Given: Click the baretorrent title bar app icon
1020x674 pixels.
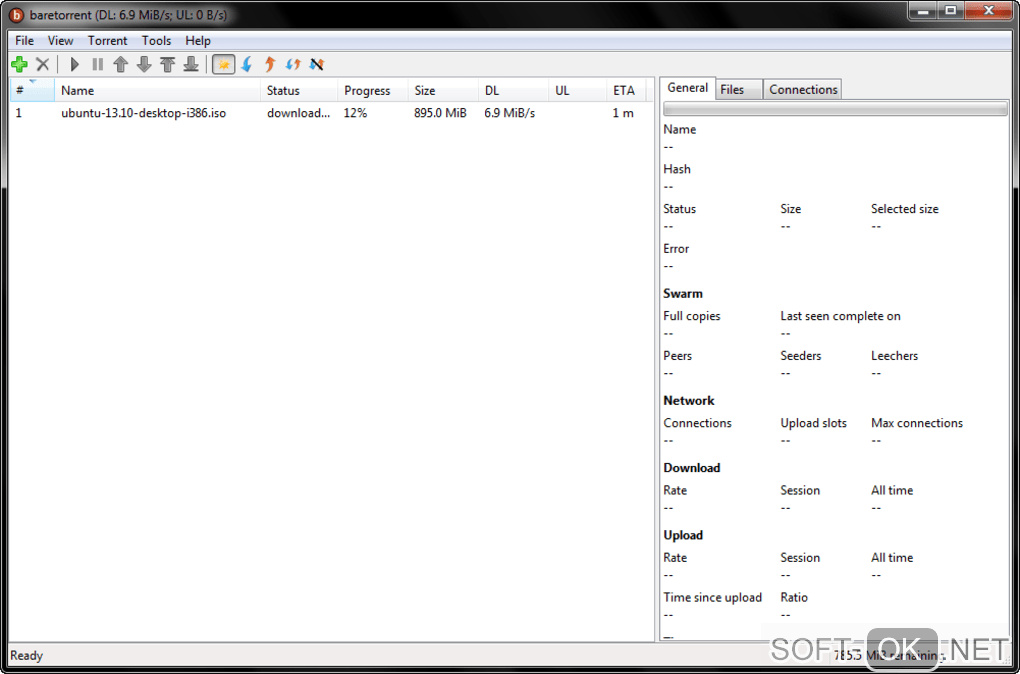Looking at the screenshot, I should [18, 14].
